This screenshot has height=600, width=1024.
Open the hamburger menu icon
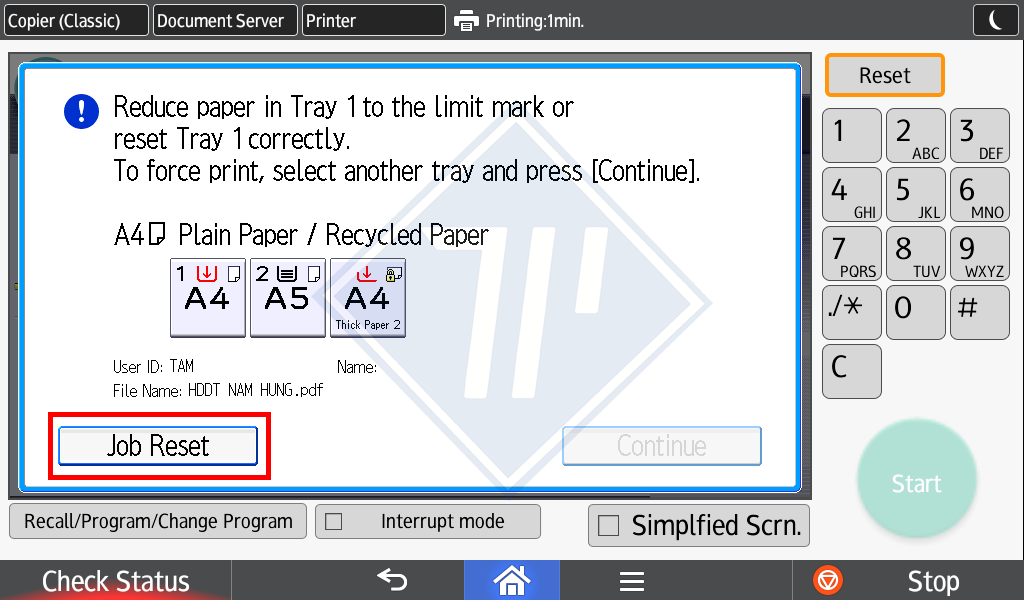click(631, 580)
